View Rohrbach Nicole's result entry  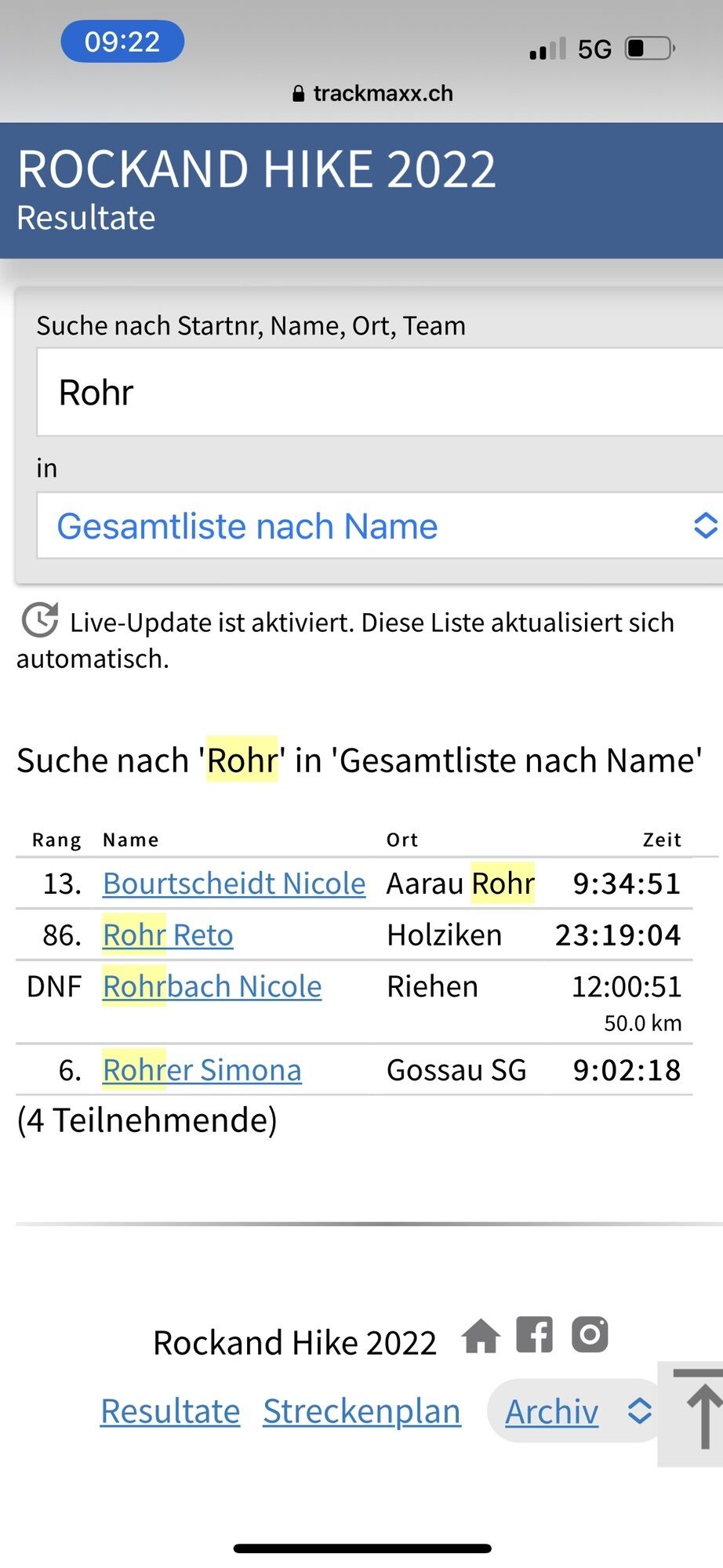click(x=212, y=986)
